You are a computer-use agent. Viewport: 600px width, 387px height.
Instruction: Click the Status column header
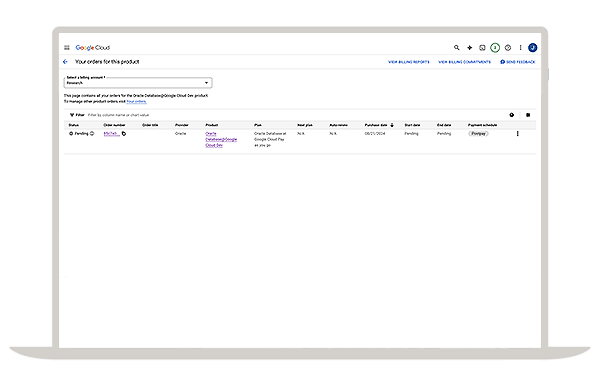coord(73,125)
